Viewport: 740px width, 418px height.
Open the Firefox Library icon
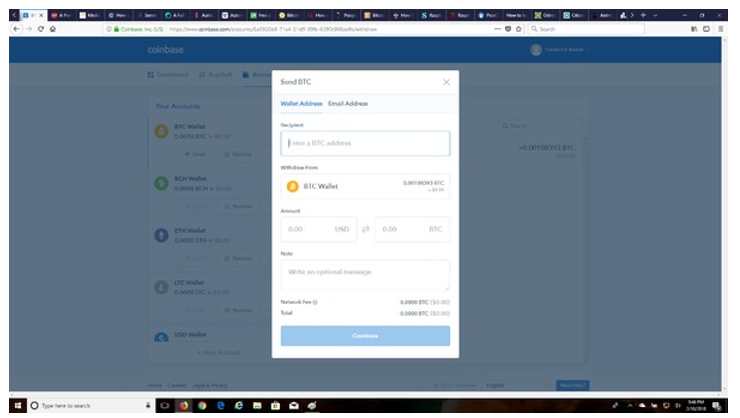pos(694,29)
